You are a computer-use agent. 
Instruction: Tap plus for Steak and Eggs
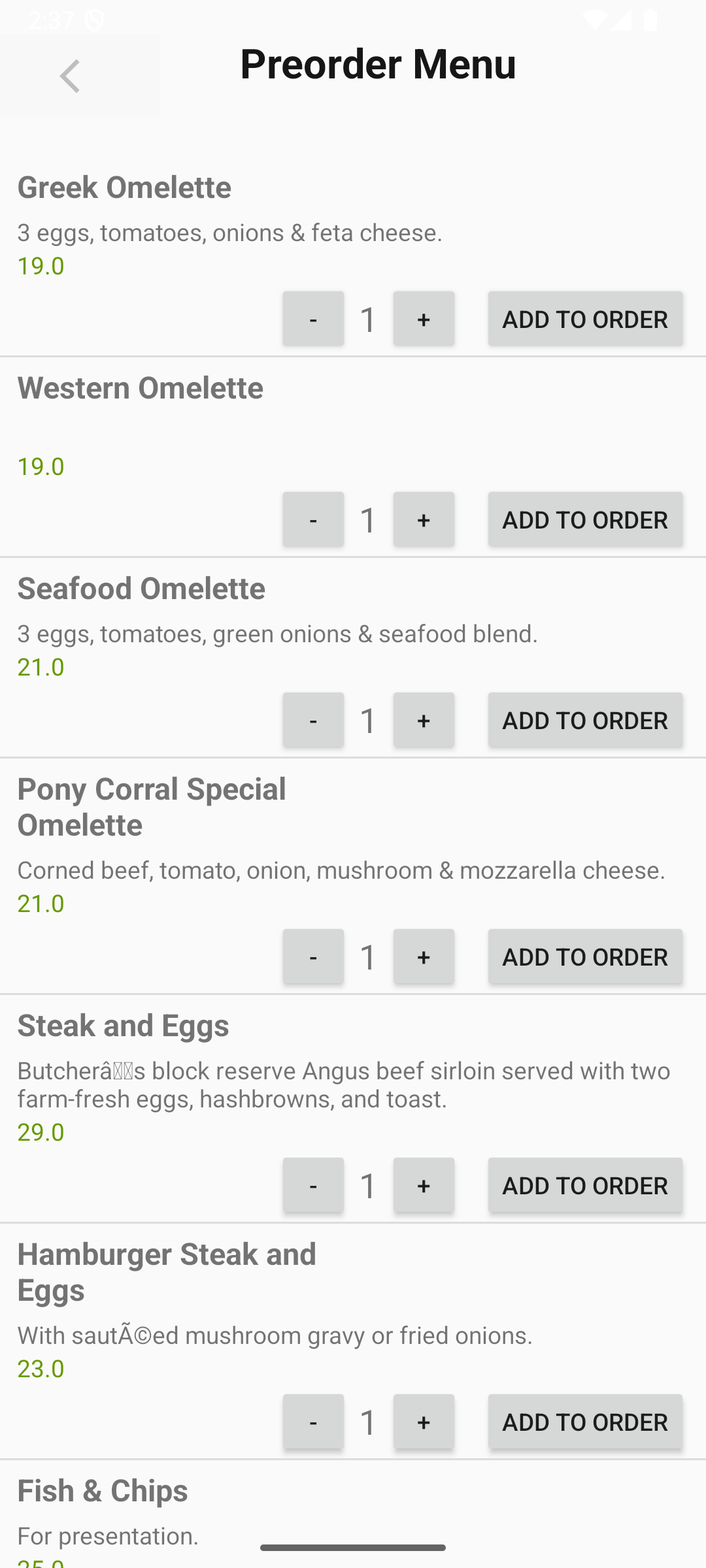[x=424, y=1185]
